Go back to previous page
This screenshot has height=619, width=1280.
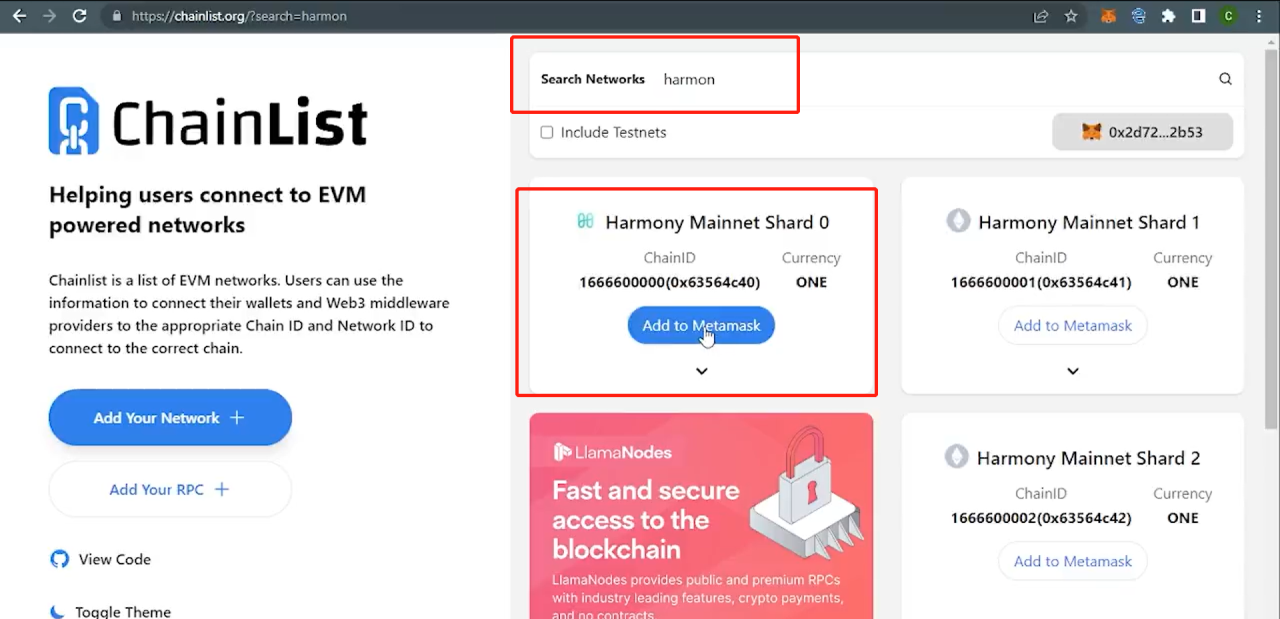pyautogui.click(x=19, y=16)
